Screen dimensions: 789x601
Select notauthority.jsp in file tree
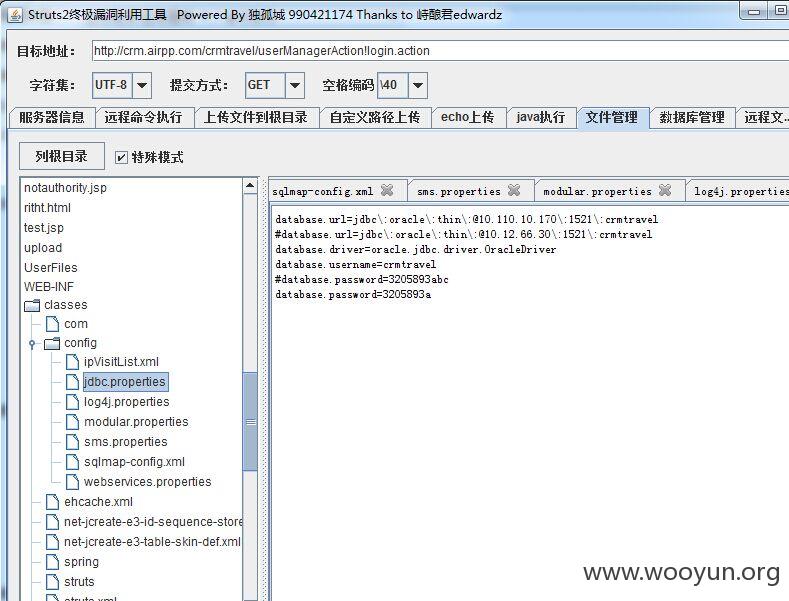(x=65, y=188)
